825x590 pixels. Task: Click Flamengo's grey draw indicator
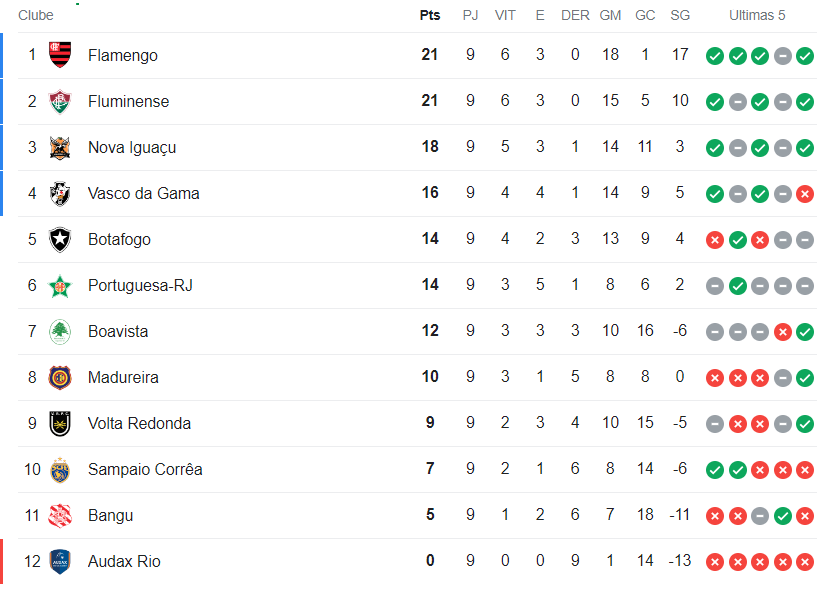[783, 56]
